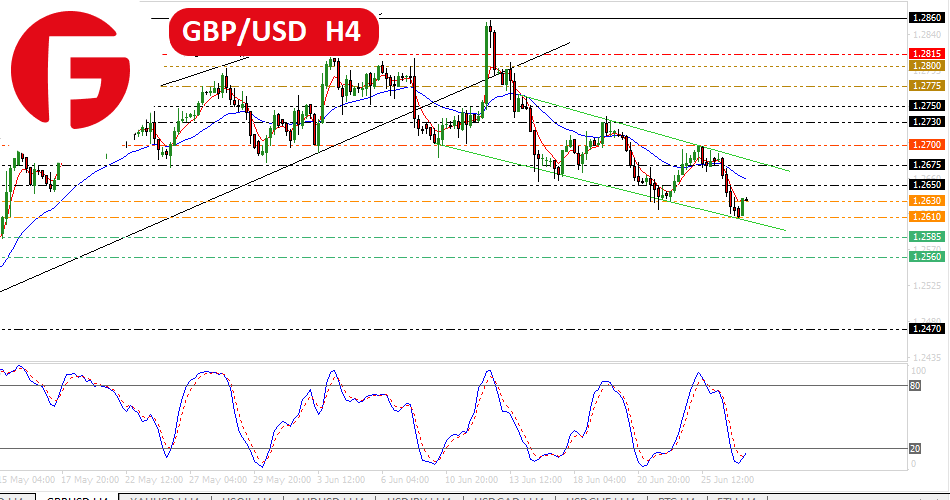Image resolution: width=950 pixels, height=500 pixels.
Task: Click the GBP/USD H4 title badge
Action: coord(273,33)
